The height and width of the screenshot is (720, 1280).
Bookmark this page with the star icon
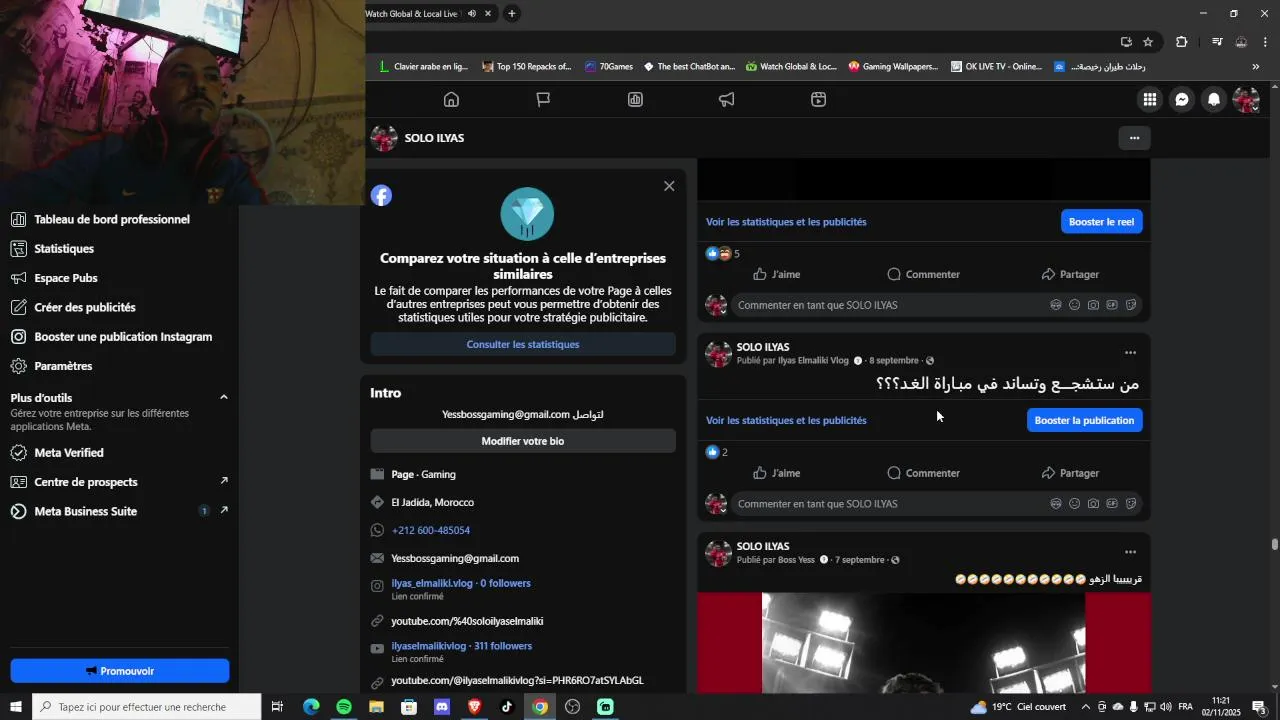pos(1148,42)
